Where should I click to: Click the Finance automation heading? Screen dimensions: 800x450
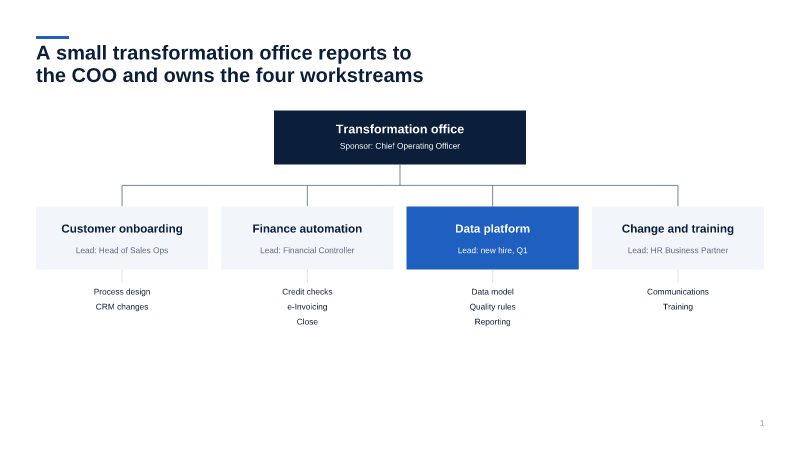[307, 229]
